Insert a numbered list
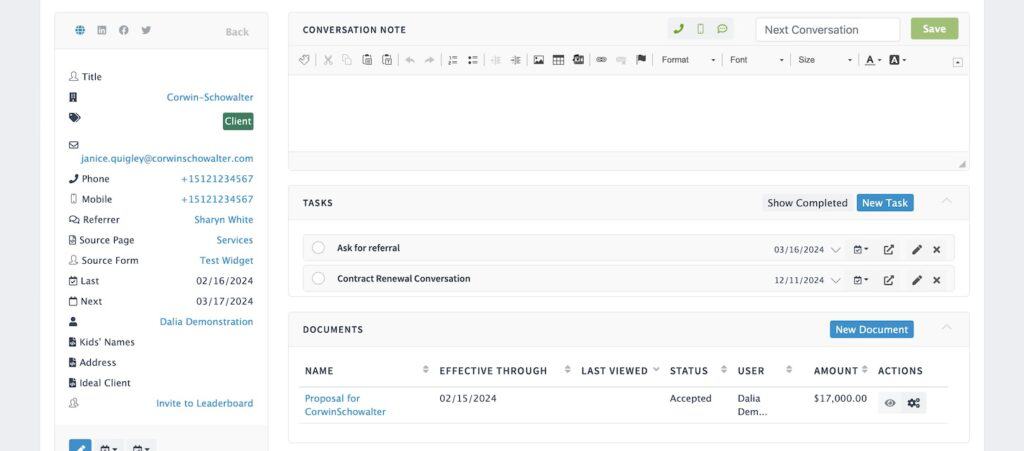Image resolution: width=1024 pixels, height=451 pixels. click(453, 60)
